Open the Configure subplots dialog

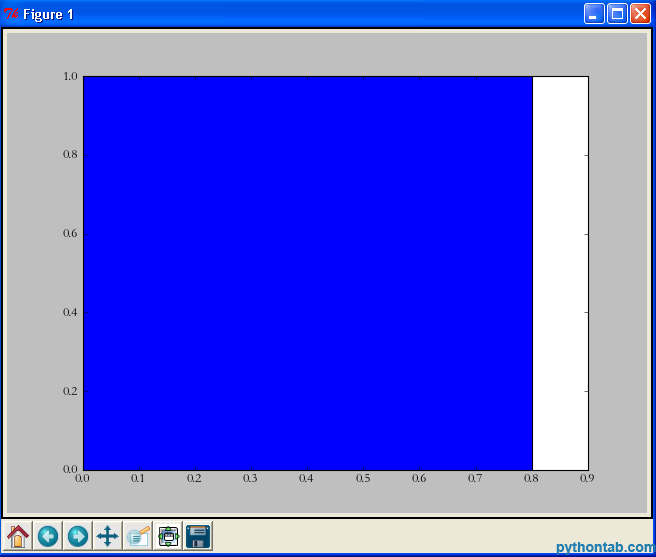click(168, 536)
